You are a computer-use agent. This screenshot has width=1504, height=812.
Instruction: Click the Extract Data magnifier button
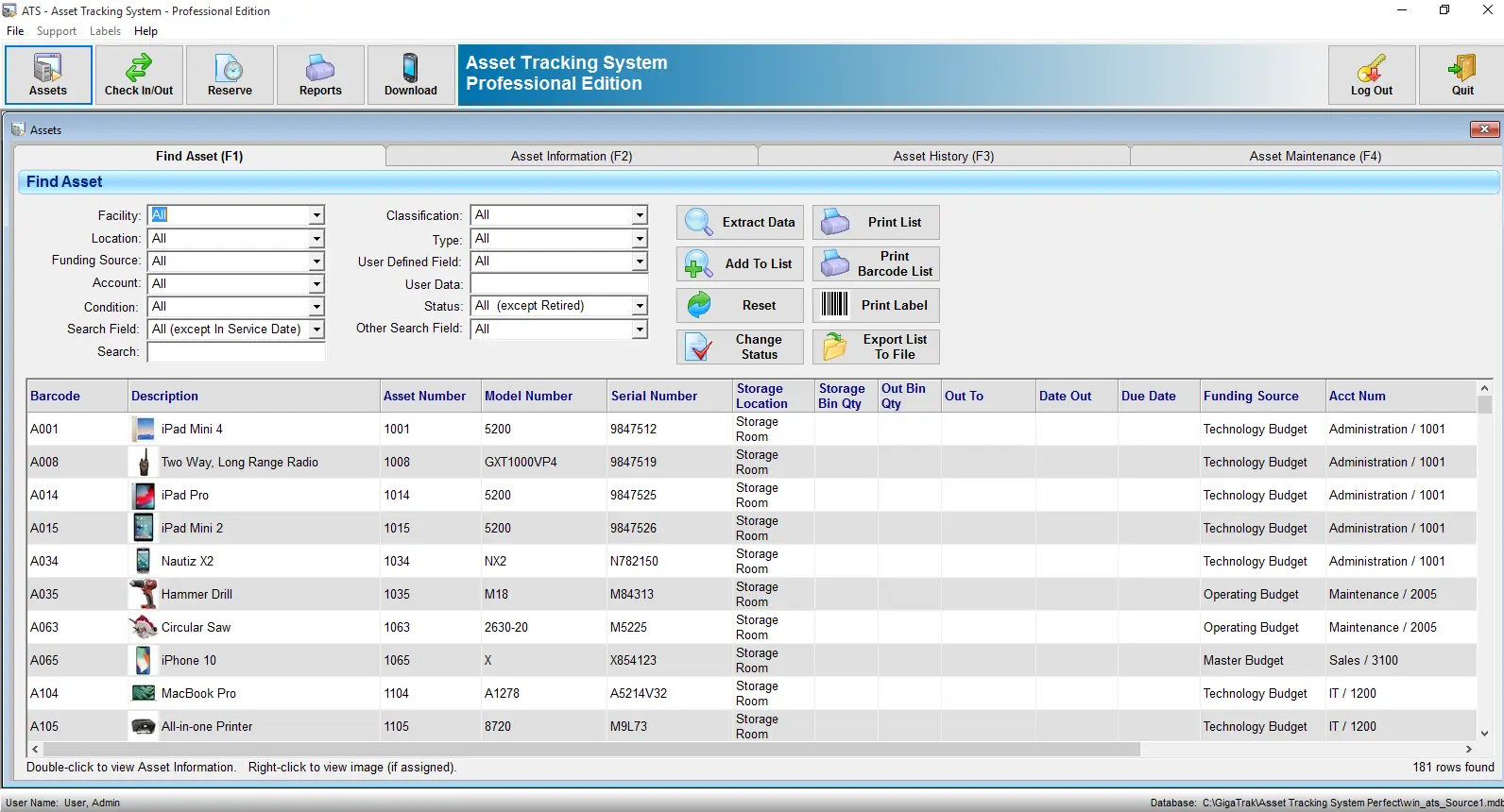pyautogui.click(x=740, y=223)
